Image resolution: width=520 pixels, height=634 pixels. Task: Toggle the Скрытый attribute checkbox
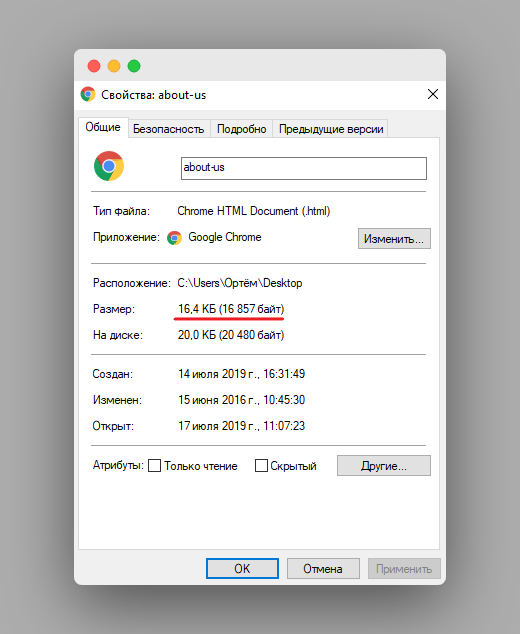click(261, 465)
